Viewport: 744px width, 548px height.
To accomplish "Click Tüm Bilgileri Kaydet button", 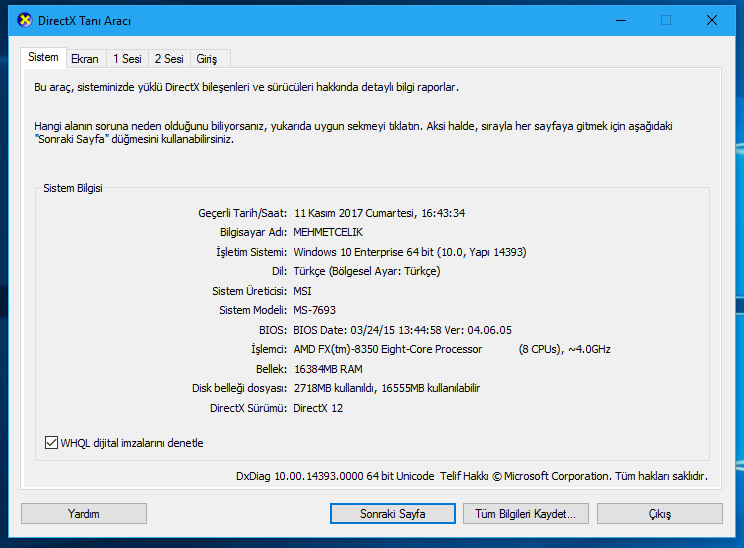I will click(x=525, y=514).
